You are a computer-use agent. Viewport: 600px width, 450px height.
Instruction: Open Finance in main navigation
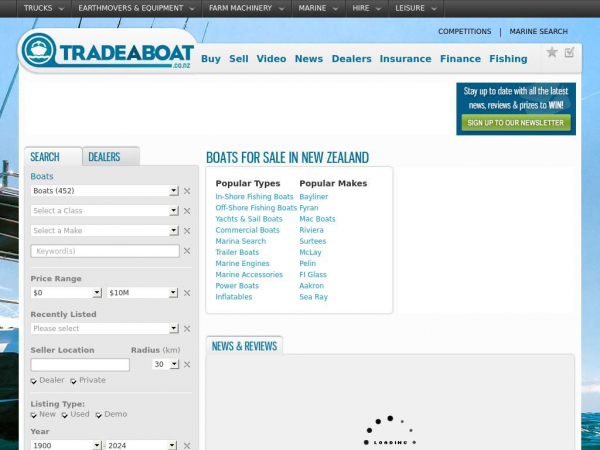tap(460, 59)
